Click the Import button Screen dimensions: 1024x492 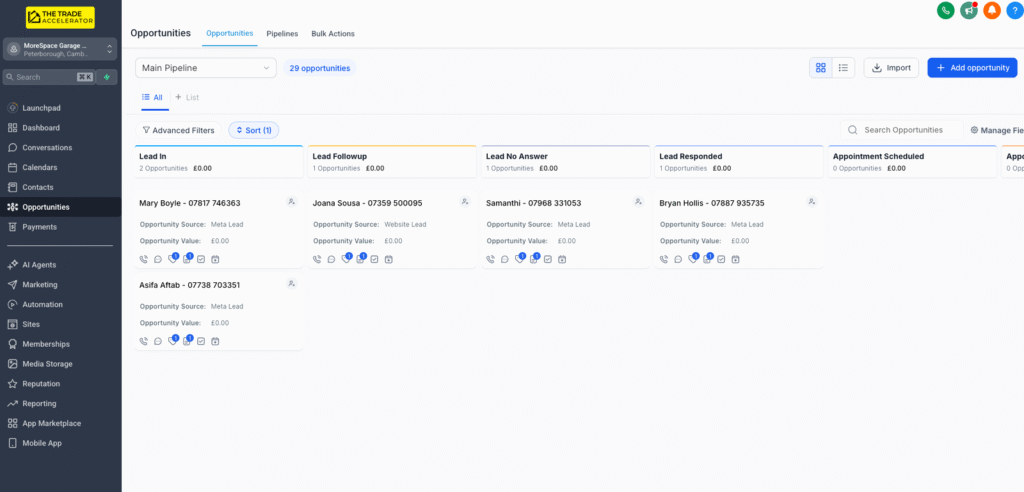[891, 68]
